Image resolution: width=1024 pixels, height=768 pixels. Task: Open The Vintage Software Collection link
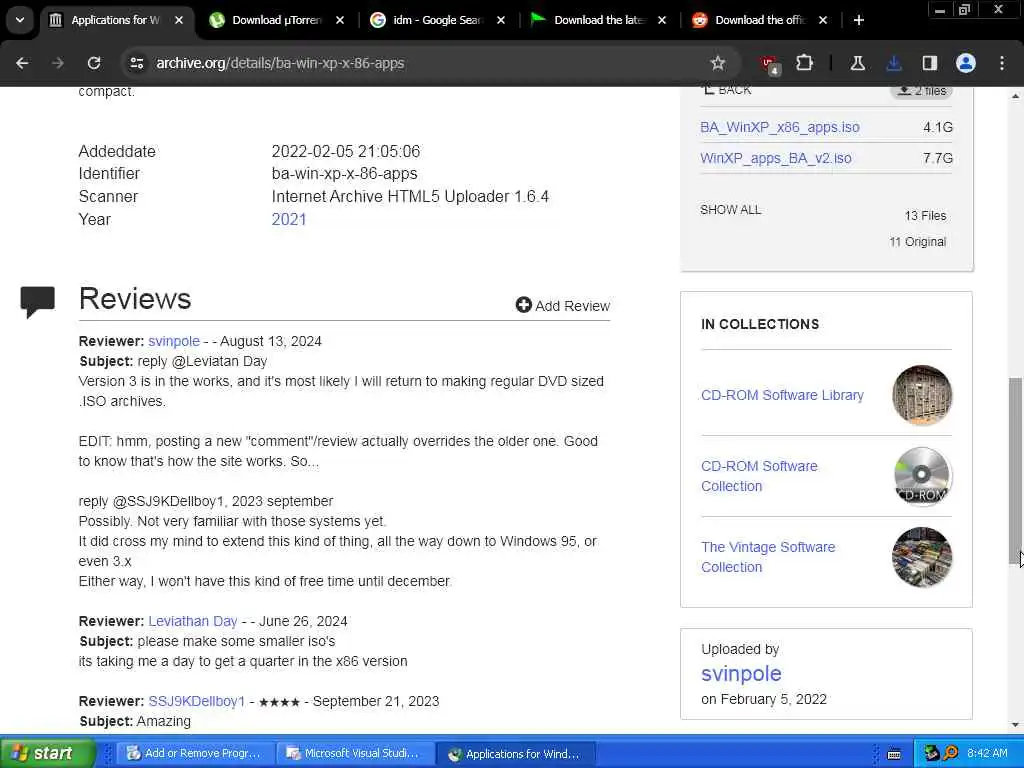coord(768,557)
